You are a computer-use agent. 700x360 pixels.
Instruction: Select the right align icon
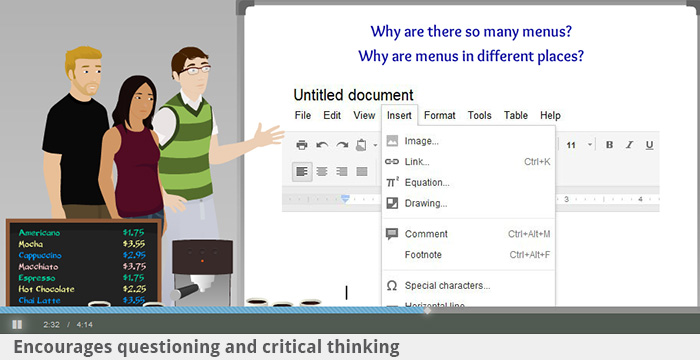[x=342, y=171]
